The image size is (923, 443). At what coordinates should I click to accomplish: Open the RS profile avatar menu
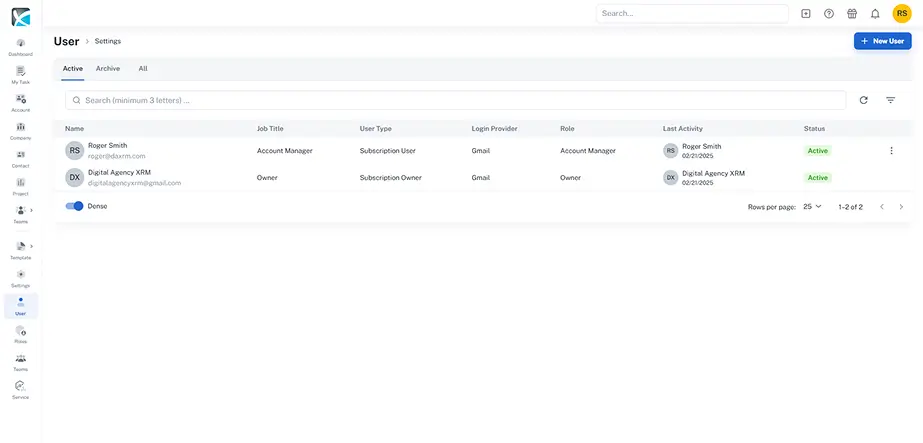(901, 14)
